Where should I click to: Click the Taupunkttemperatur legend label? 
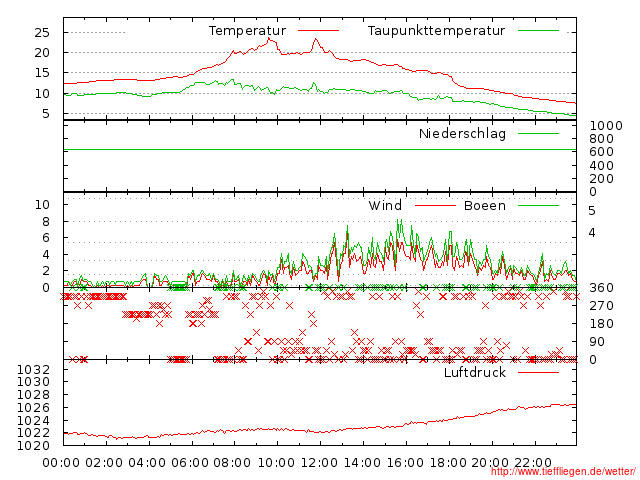coord(436,31)
